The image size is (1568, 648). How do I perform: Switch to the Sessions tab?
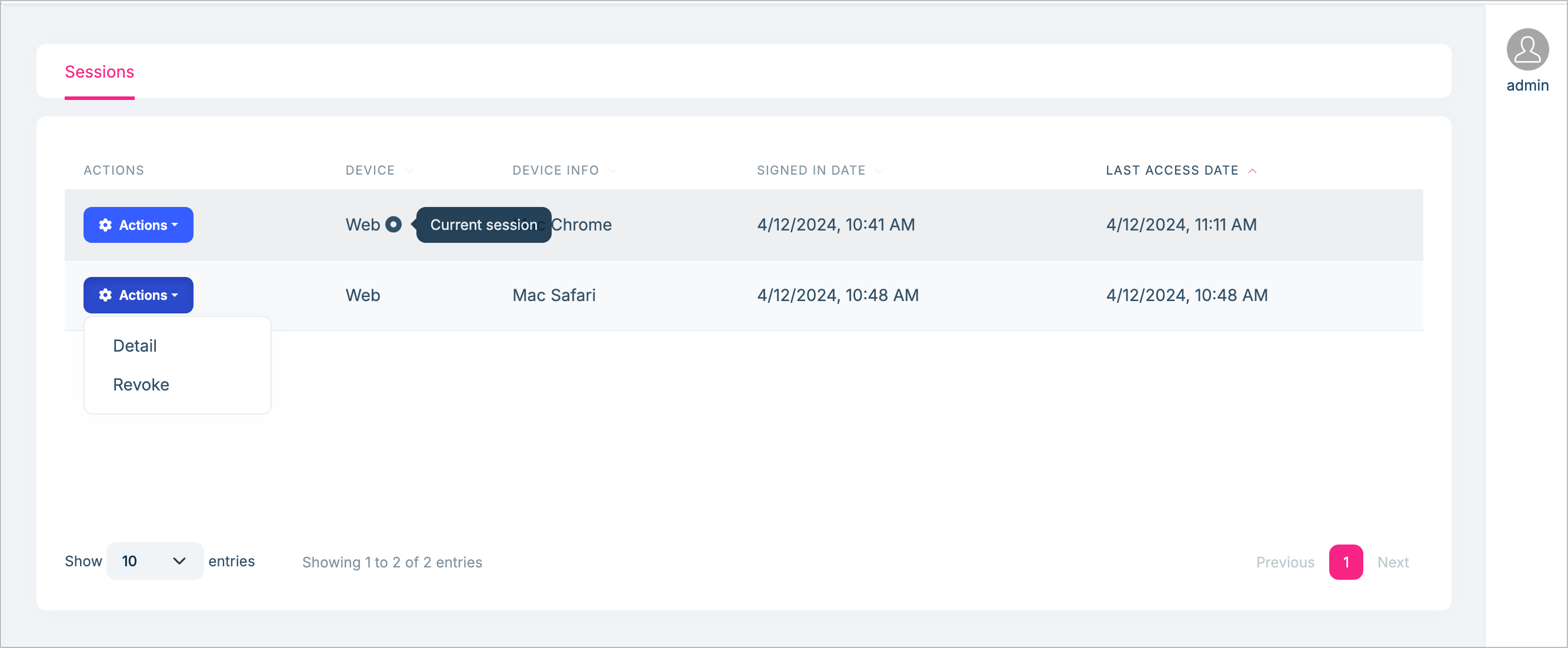tap(99, 72)
